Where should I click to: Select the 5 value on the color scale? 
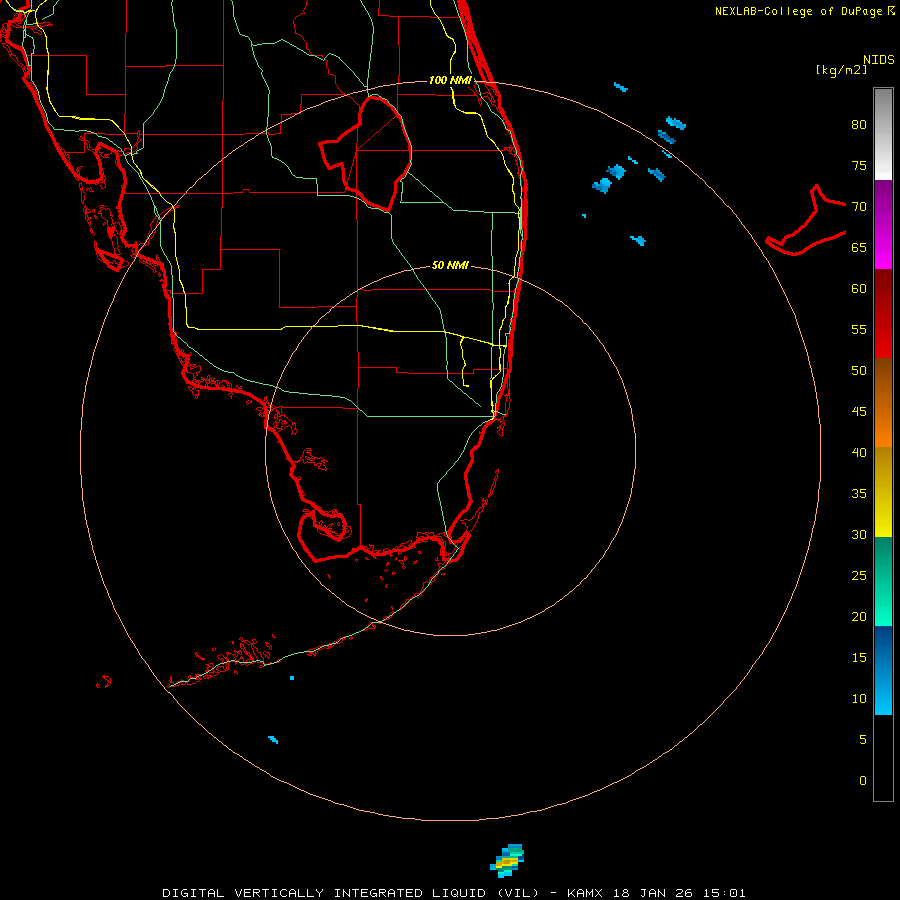[863, 740]
